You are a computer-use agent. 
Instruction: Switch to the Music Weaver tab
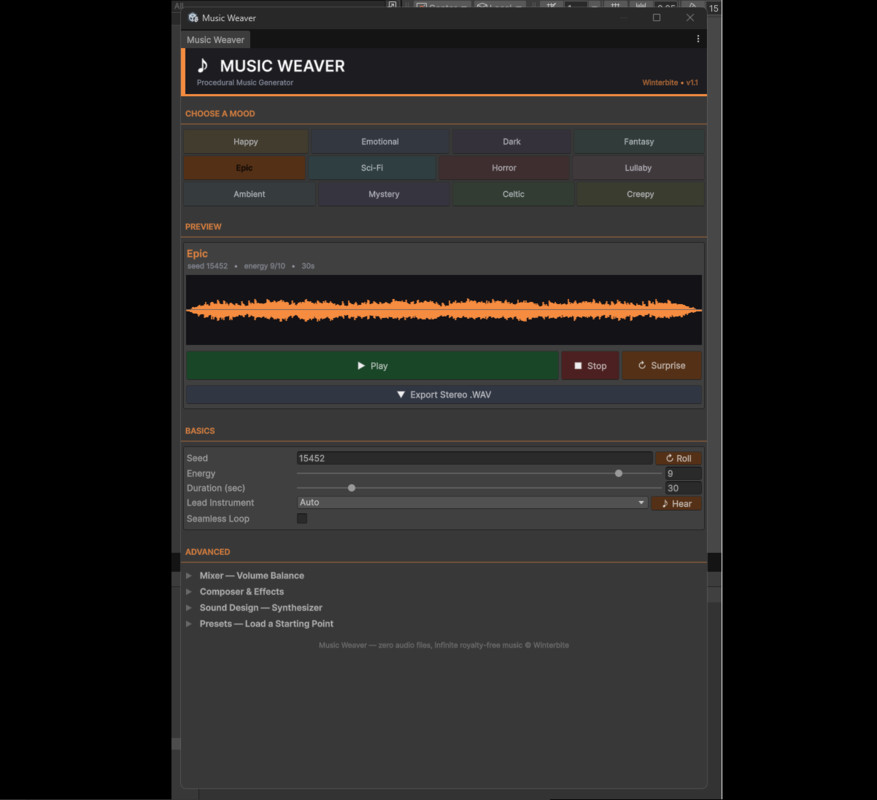(215, 40)
